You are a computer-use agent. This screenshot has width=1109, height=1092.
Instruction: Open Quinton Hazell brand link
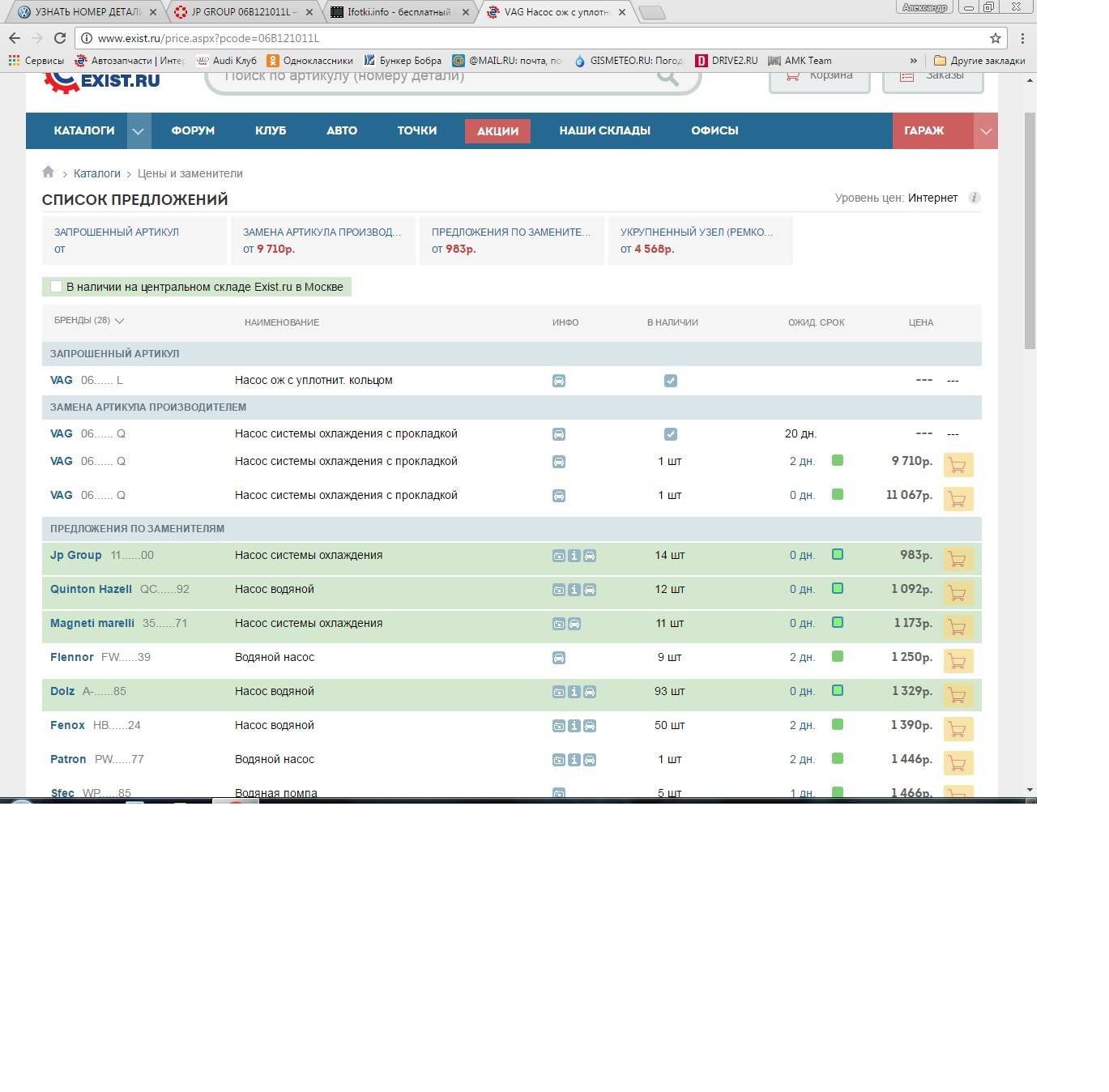pos(91,589)
